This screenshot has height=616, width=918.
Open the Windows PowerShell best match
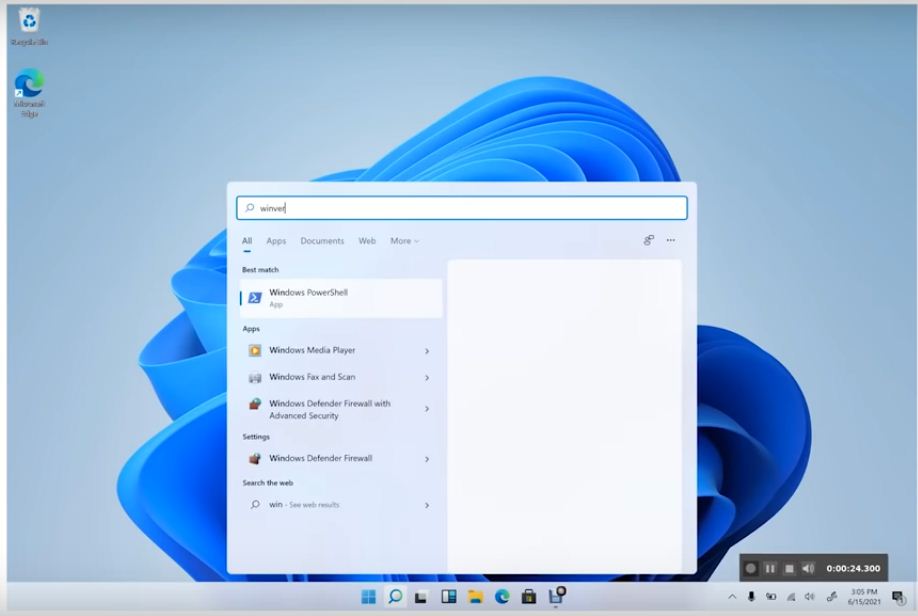[341, 298]
